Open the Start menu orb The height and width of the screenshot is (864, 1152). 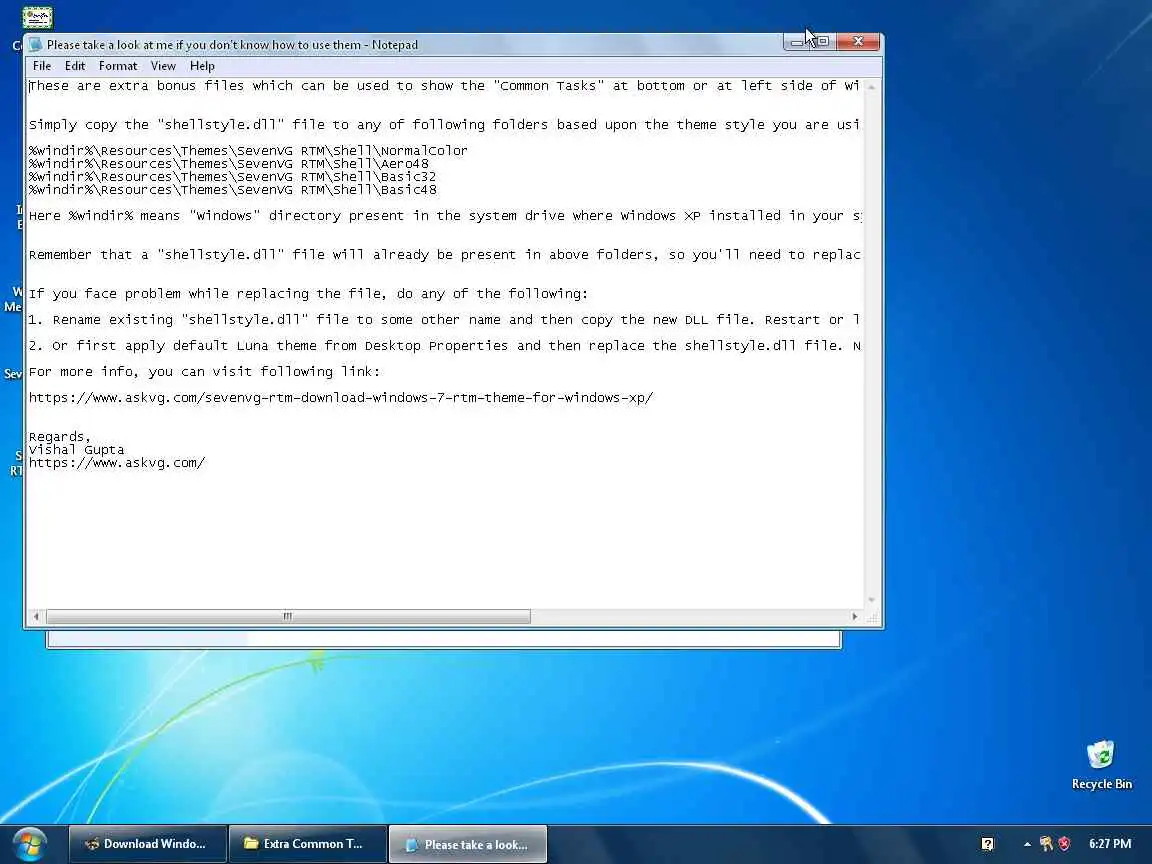tap(30, 844)
